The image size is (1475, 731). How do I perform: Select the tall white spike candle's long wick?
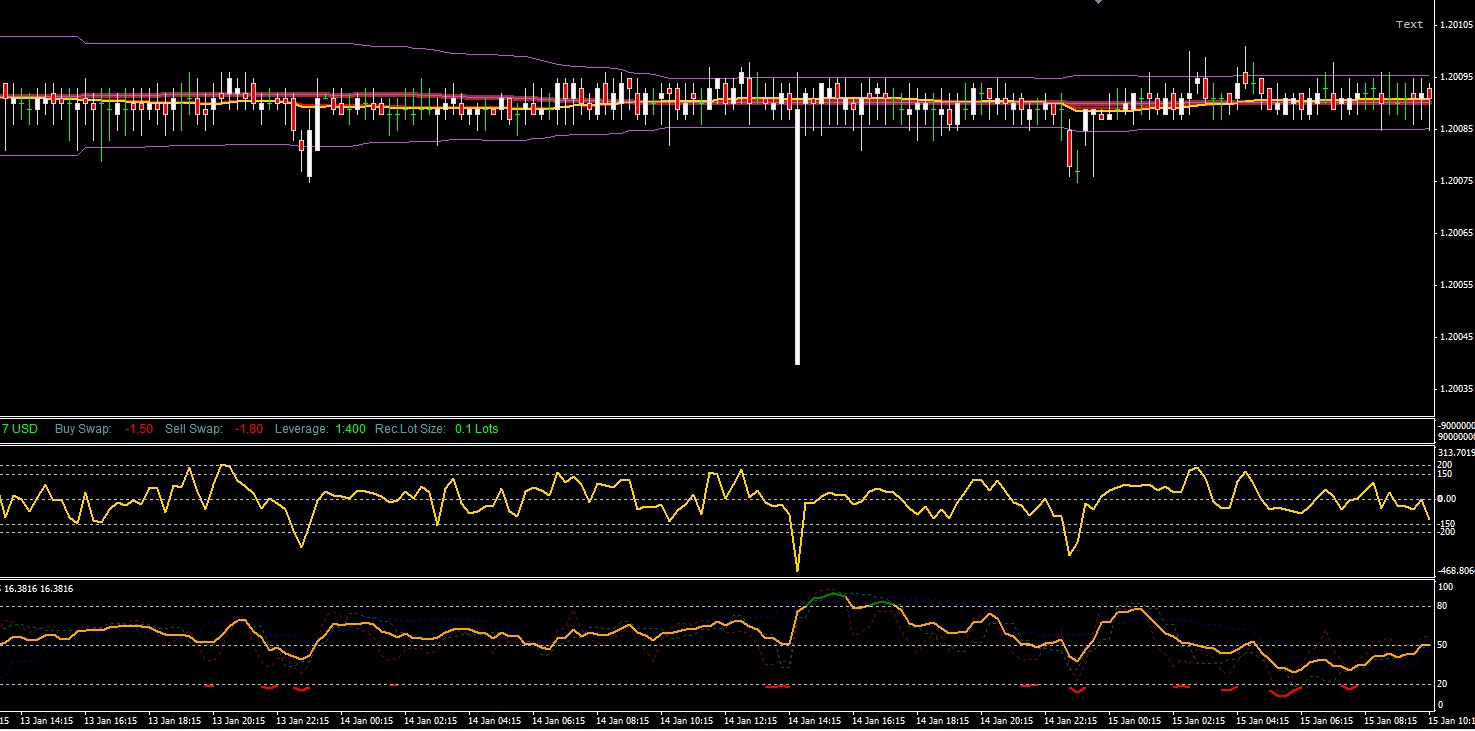(797, 235)
